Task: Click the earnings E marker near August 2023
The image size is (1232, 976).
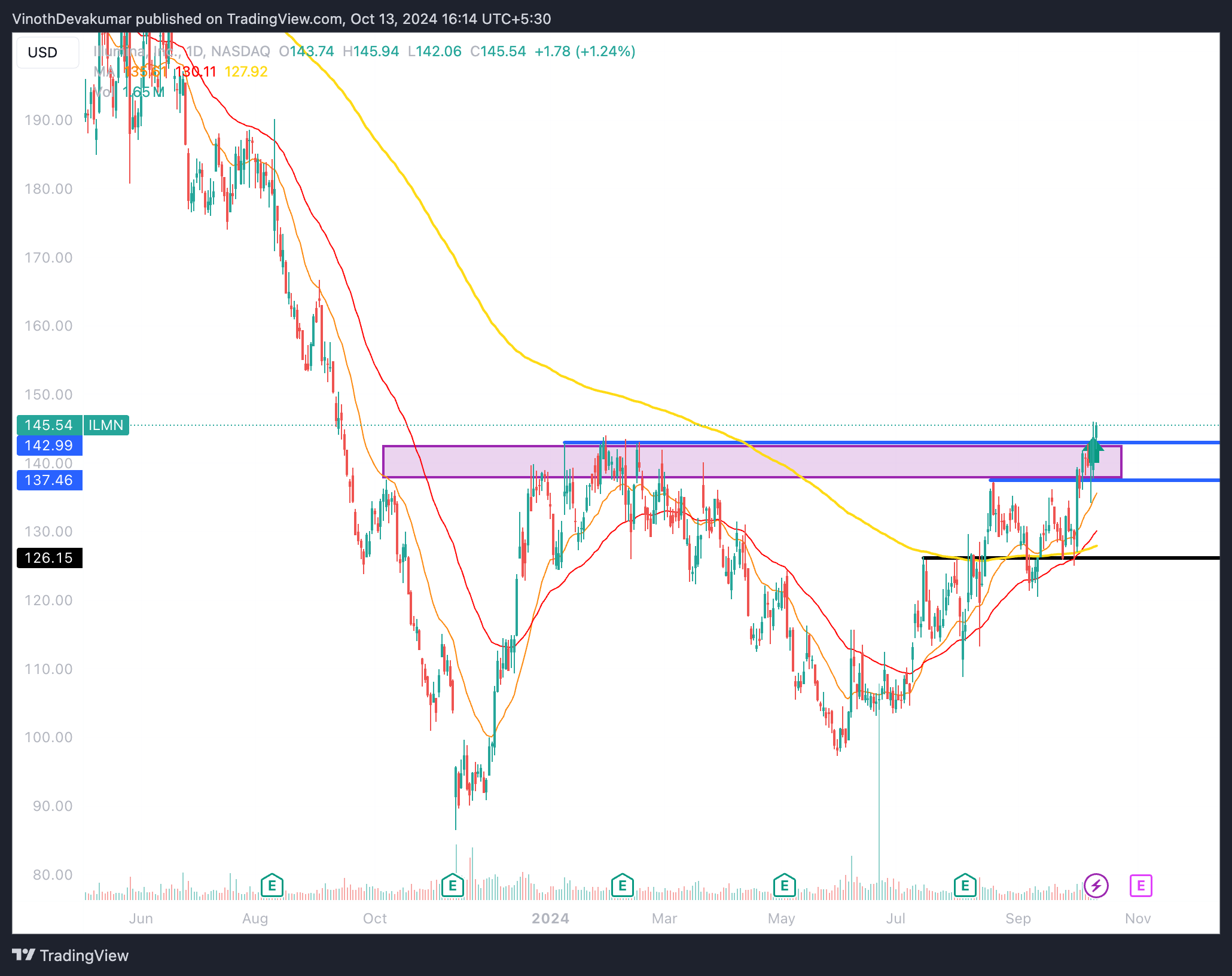Action: pyautogui.click(x=272, y=885)
